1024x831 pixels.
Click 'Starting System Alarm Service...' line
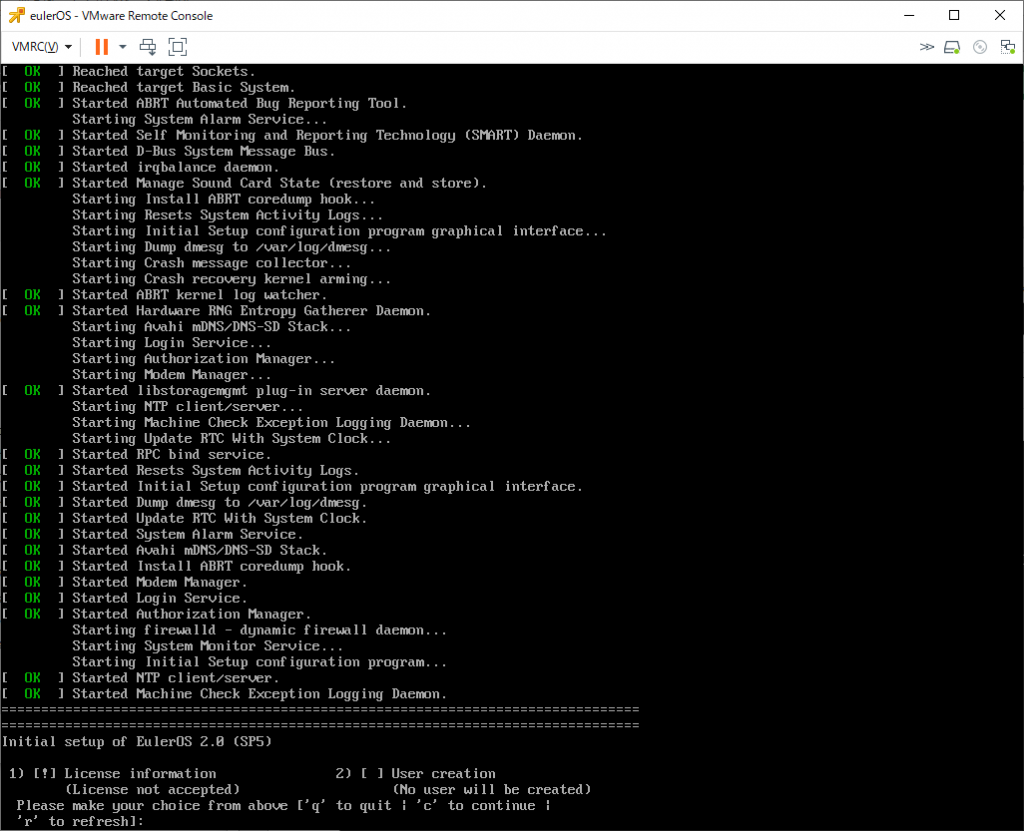click(x=200, y=120)
